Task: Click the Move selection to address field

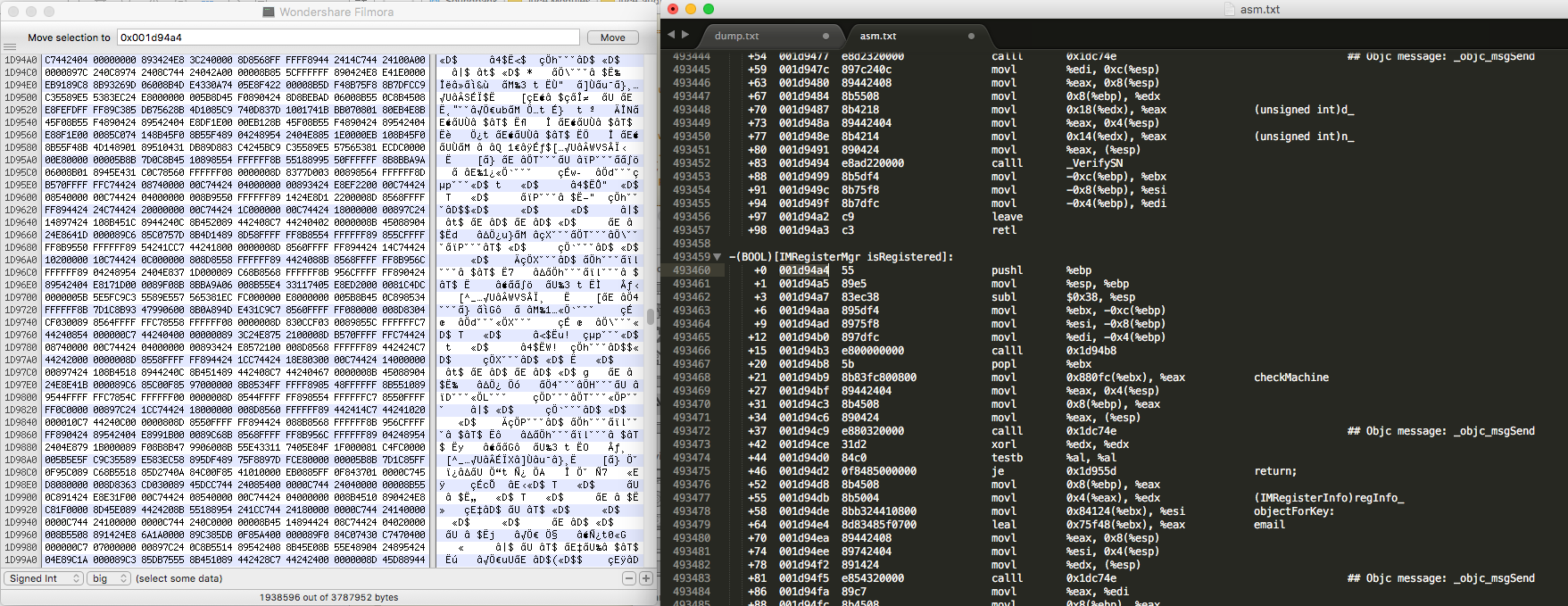Action: tap(348, 37)
